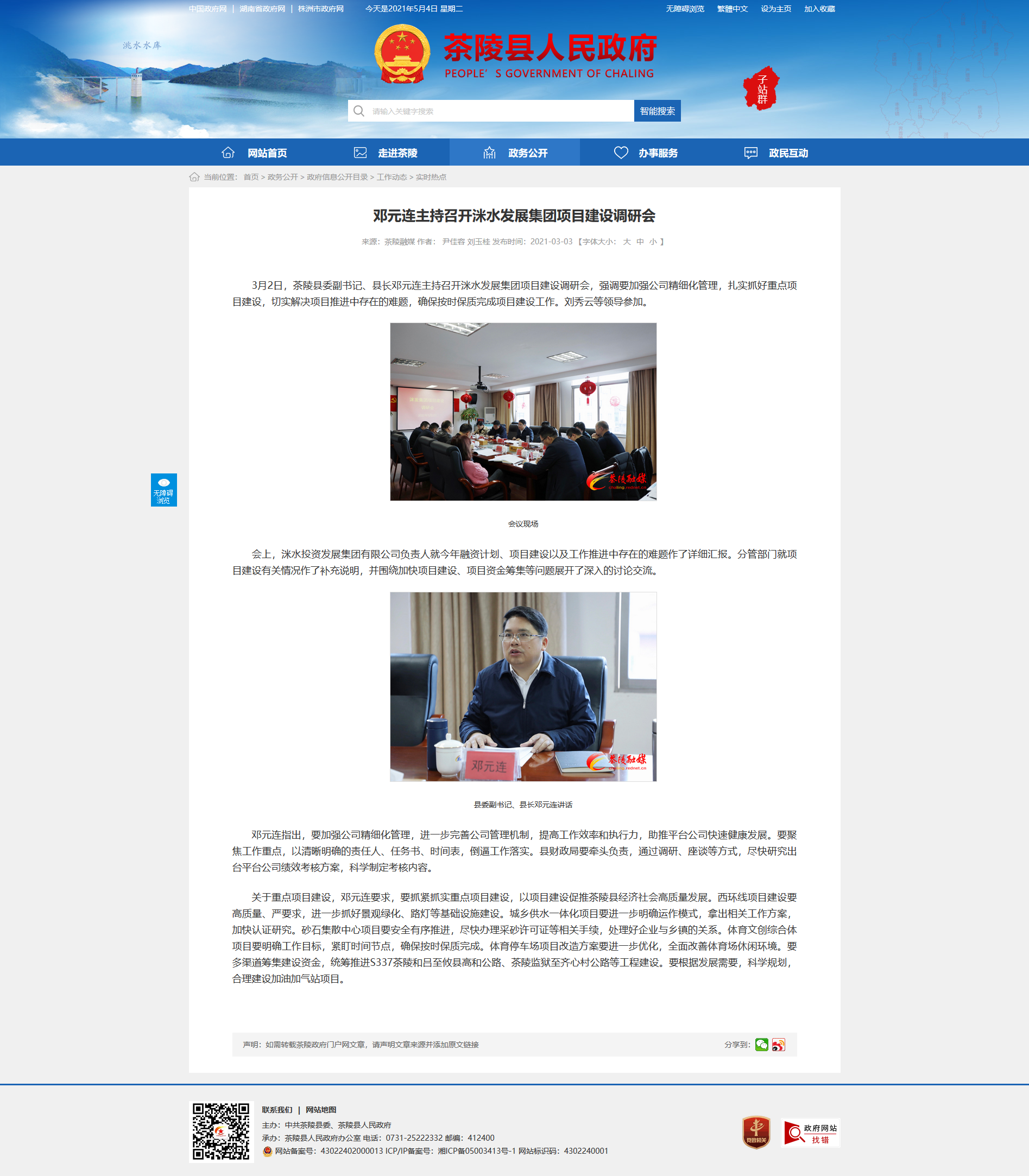
Task: Set font size to 小
Action: click(x=653, y=242)
